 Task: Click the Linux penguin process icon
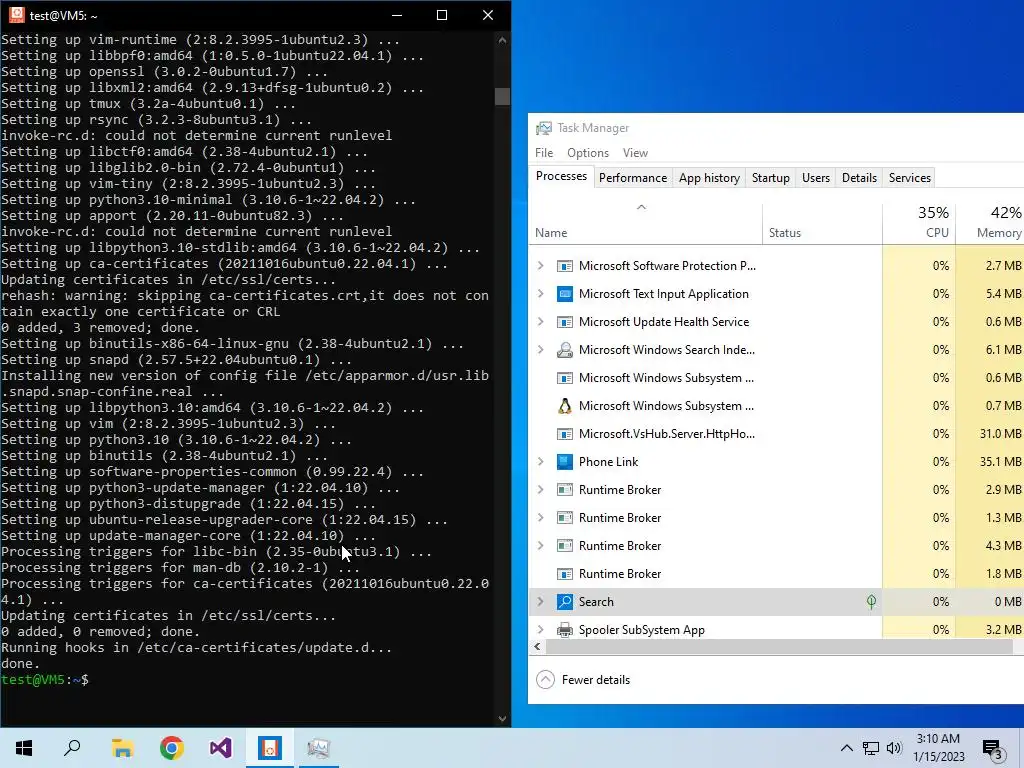pos(564,406)
